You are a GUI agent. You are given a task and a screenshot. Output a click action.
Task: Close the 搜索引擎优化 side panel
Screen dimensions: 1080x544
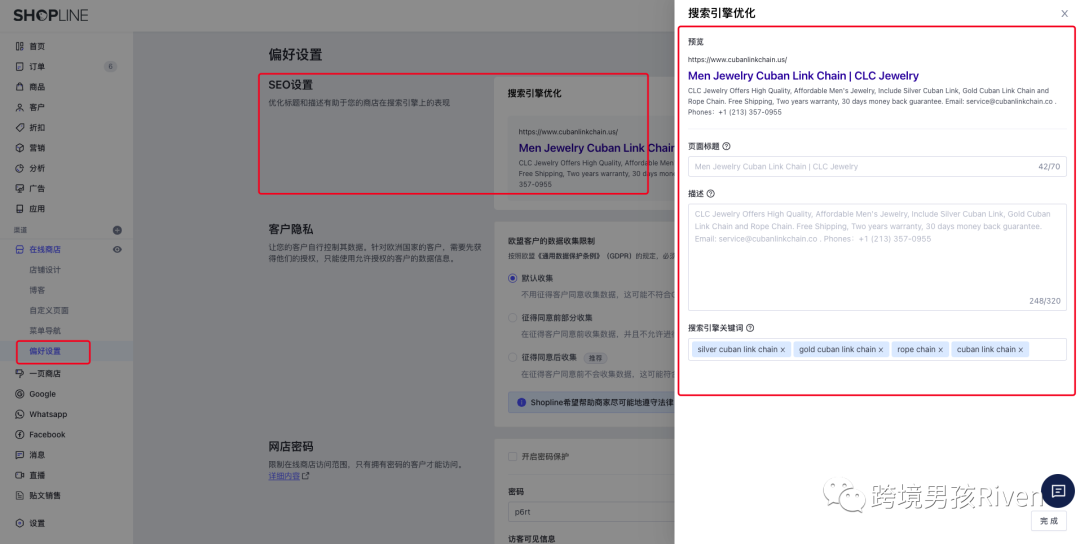click(x=1065, y=14)
